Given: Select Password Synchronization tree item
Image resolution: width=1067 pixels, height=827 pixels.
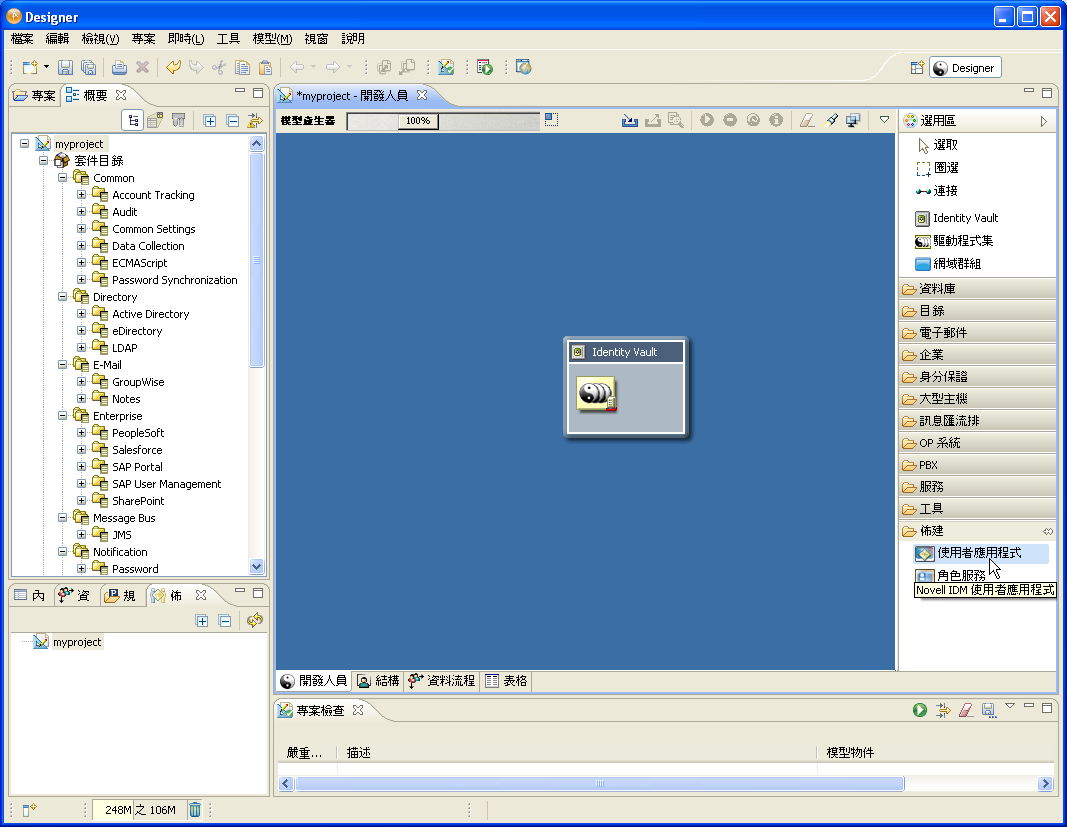Looking at the screenshot, I should 175,280.
